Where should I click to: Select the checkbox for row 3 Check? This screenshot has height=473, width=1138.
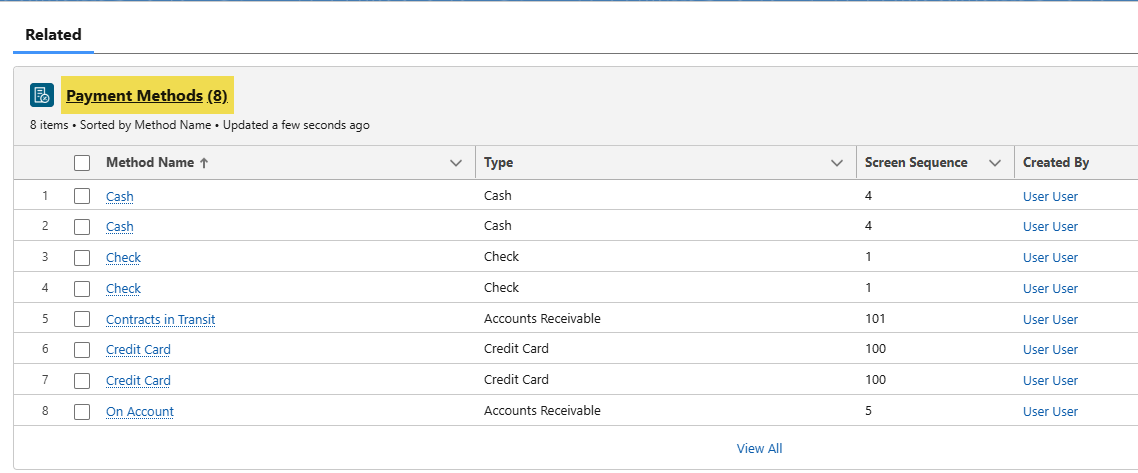click(82, 258)
